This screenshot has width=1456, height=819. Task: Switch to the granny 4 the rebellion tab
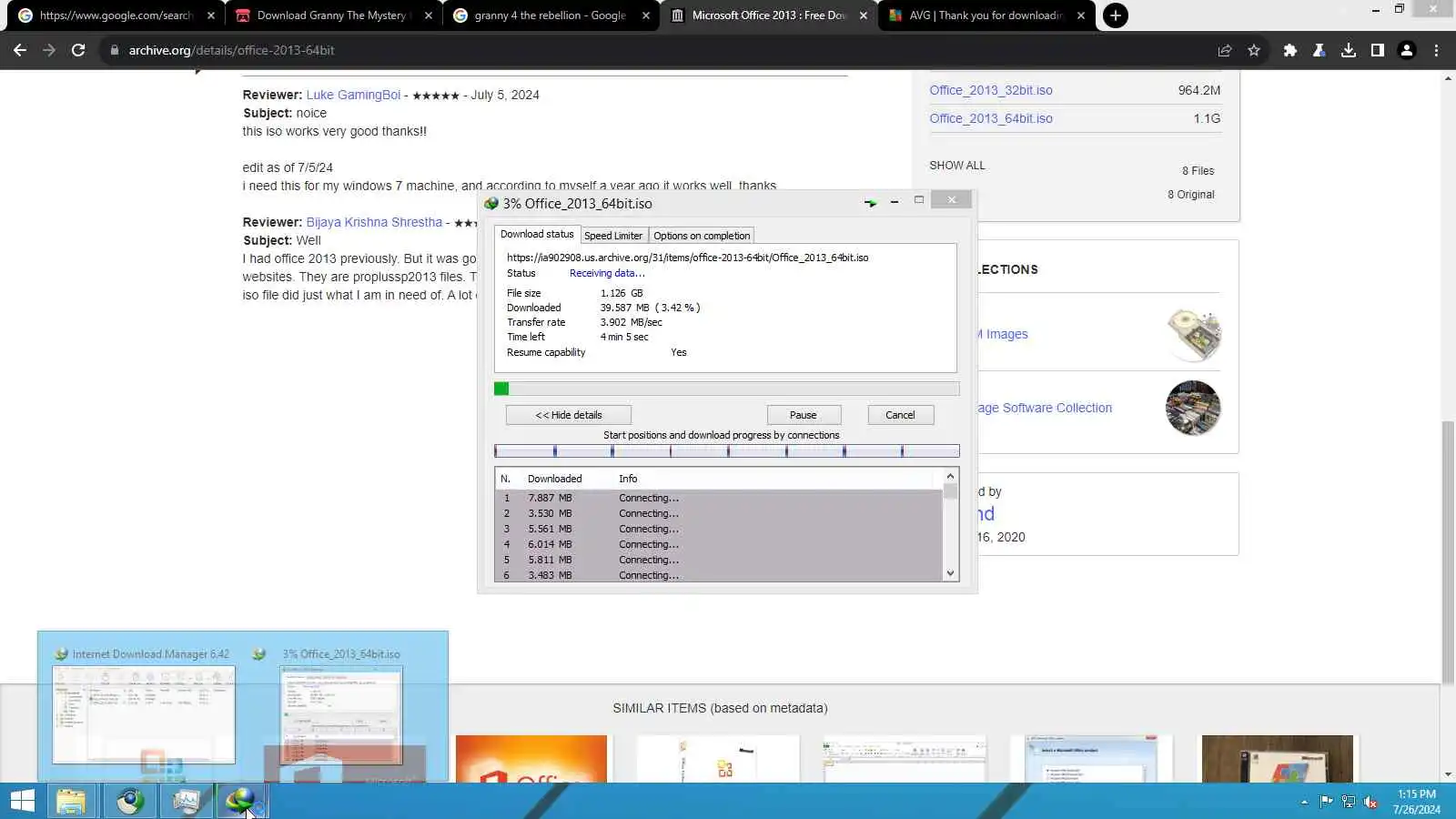[x=551, y=15]
